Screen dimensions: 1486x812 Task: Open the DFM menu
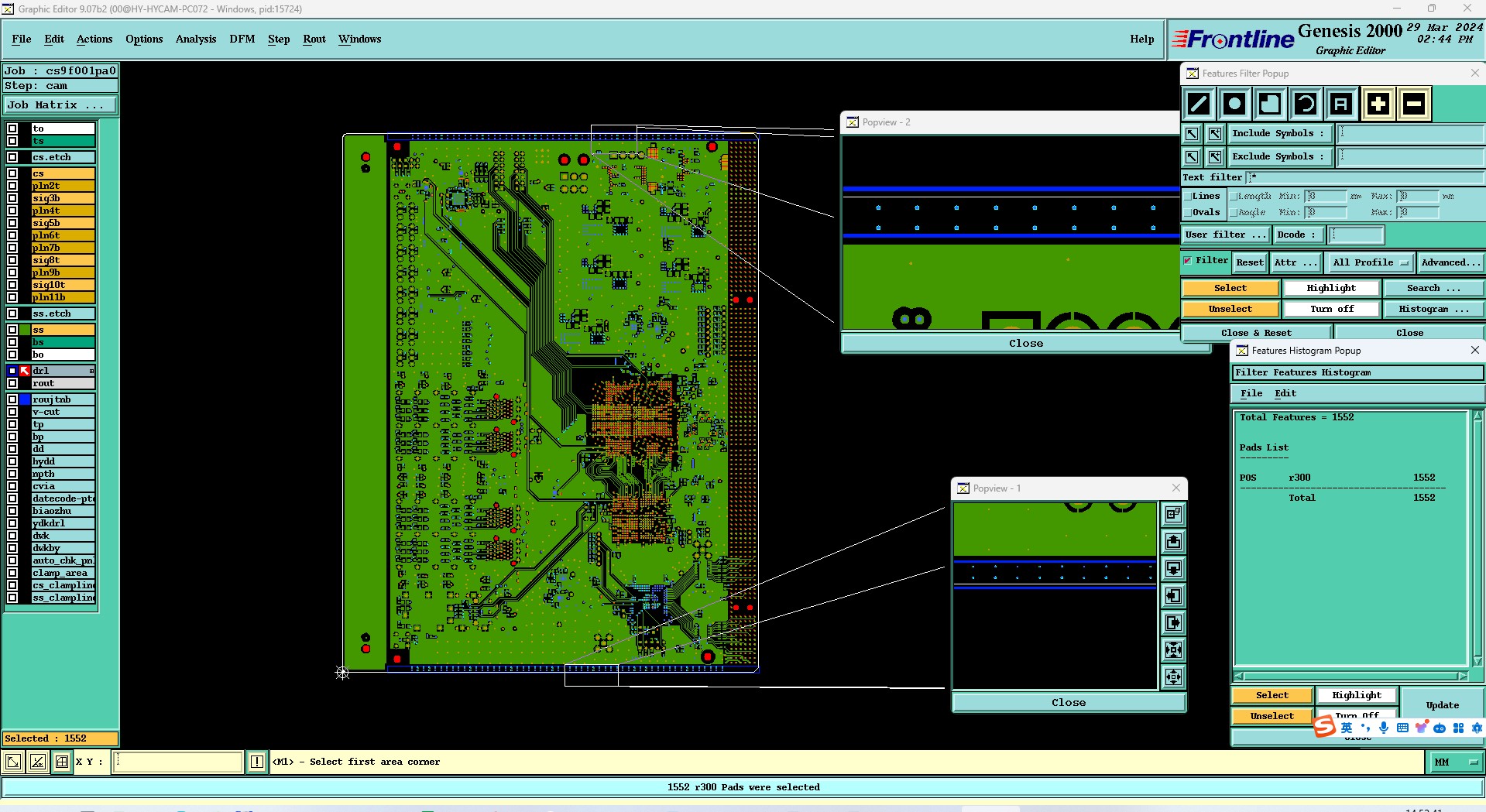coord(242,39)
